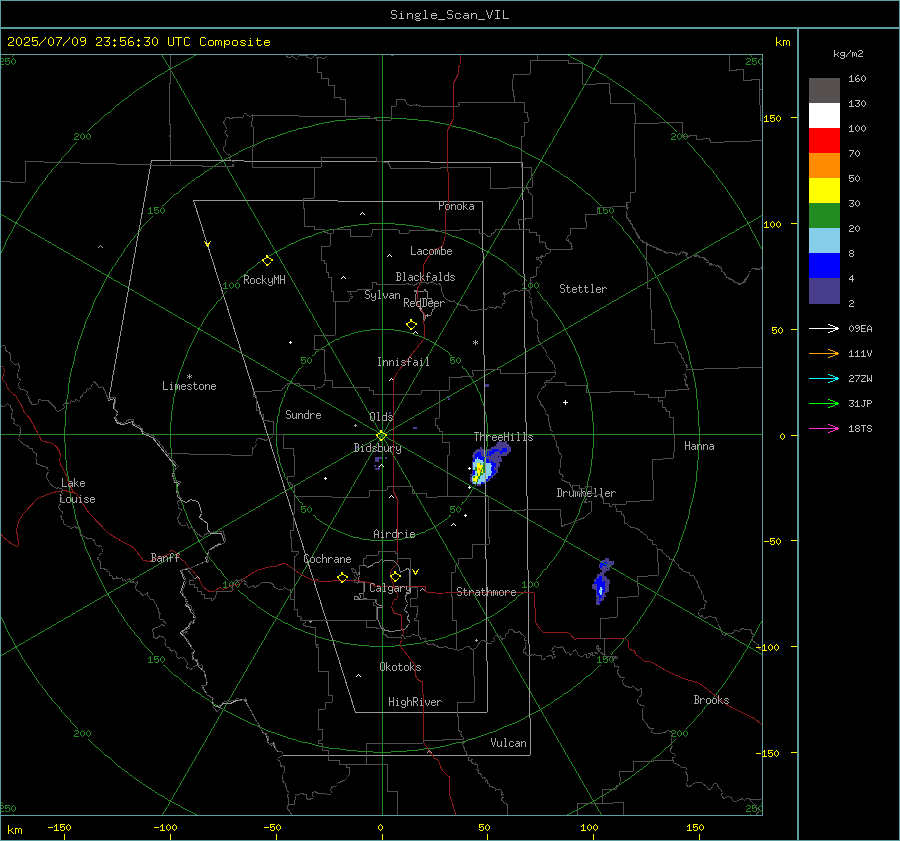
Task: Click the Okotoks map label
Action: point(400,667)
